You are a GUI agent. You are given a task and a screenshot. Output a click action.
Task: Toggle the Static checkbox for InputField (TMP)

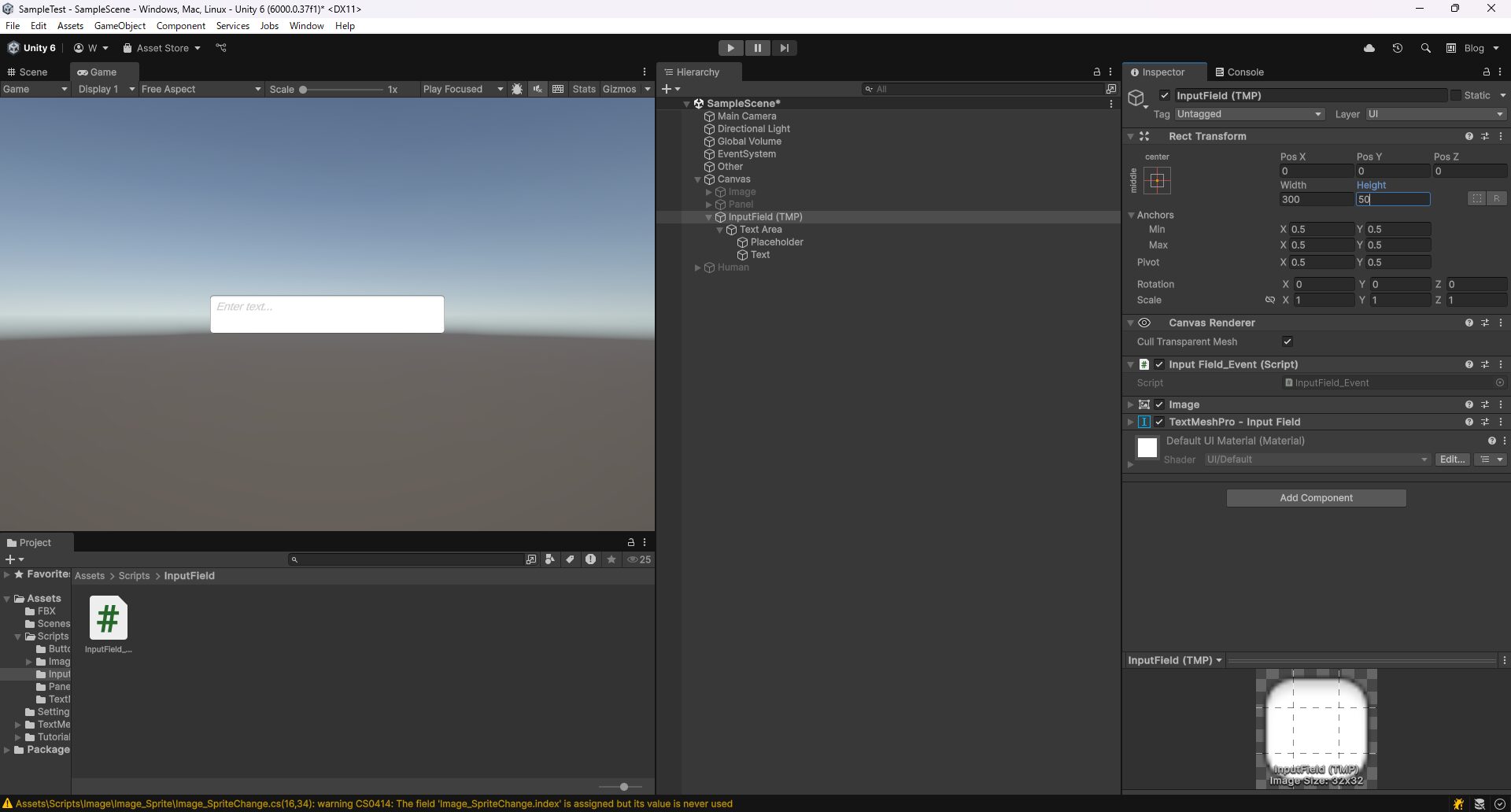[x=1457, y=94]
